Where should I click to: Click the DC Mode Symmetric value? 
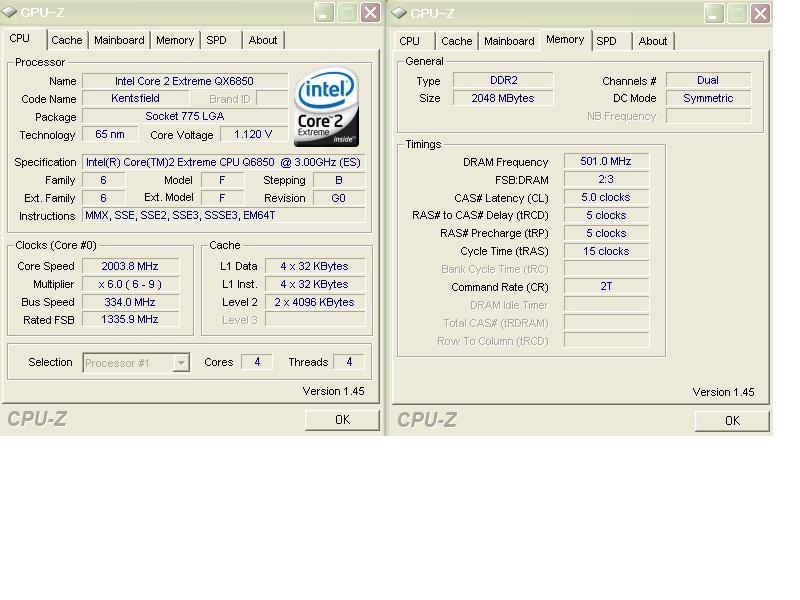(x=708, y=98)
